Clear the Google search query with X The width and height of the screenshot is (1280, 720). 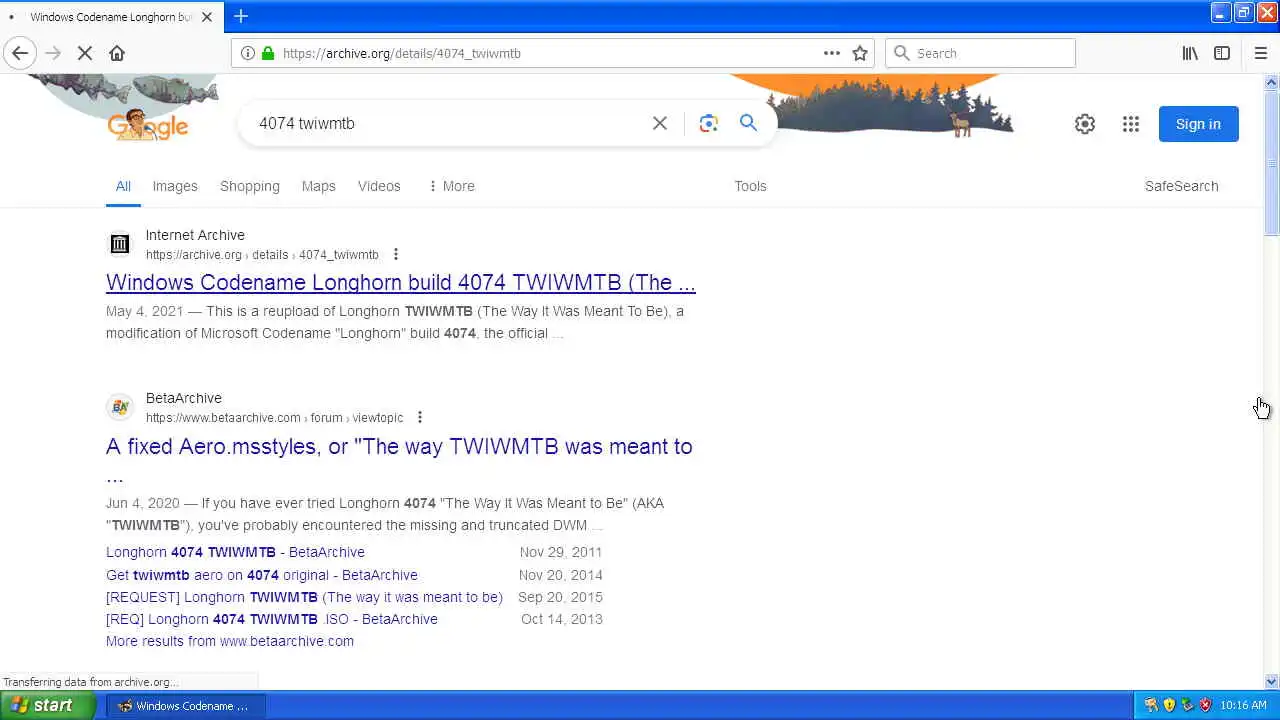(x=660, y=123)
